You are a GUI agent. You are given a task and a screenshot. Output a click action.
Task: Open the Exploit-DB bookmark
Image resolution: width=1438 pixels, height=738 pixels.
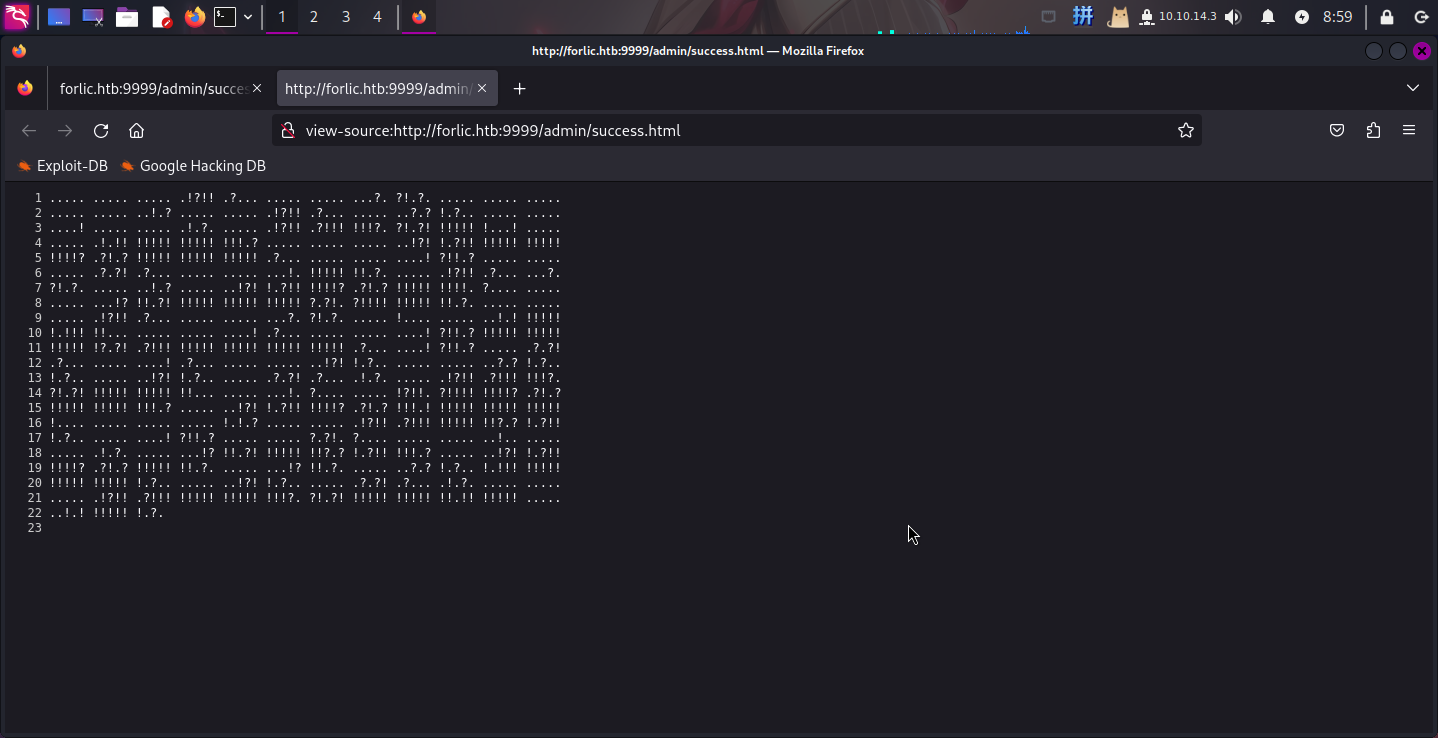click(x=63, y=166)
